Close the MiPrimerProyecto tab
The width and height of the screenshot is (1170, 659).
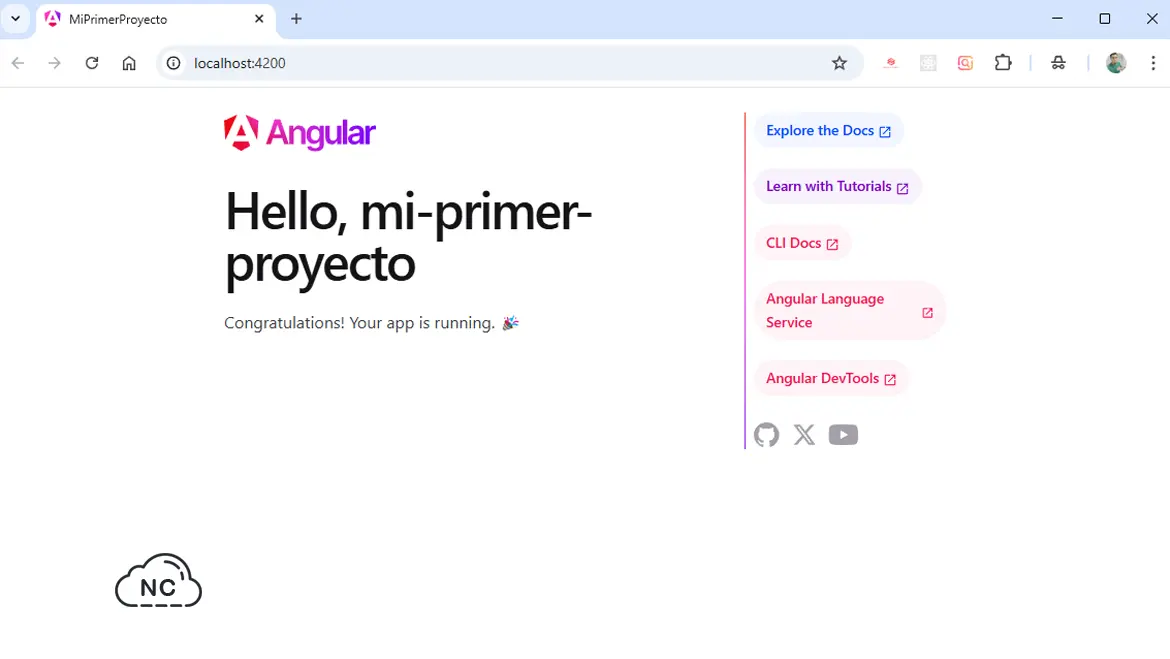[259, 19]
